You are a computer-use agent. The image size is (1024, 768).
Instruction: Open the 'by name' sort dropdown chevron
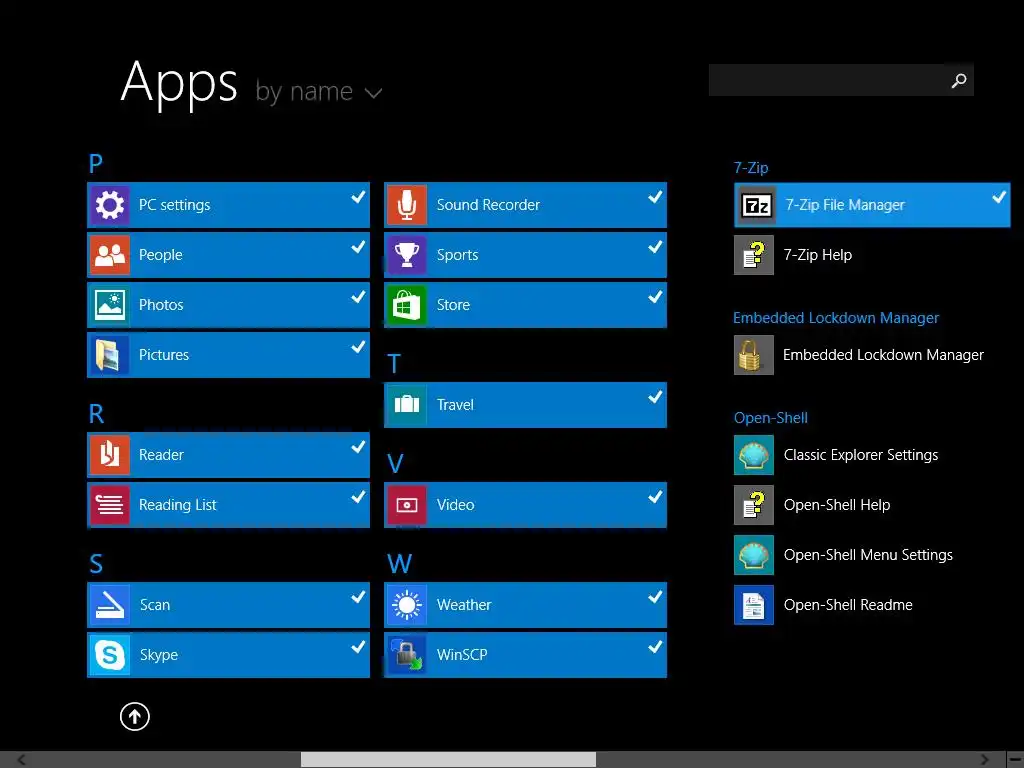coord(373,93)
